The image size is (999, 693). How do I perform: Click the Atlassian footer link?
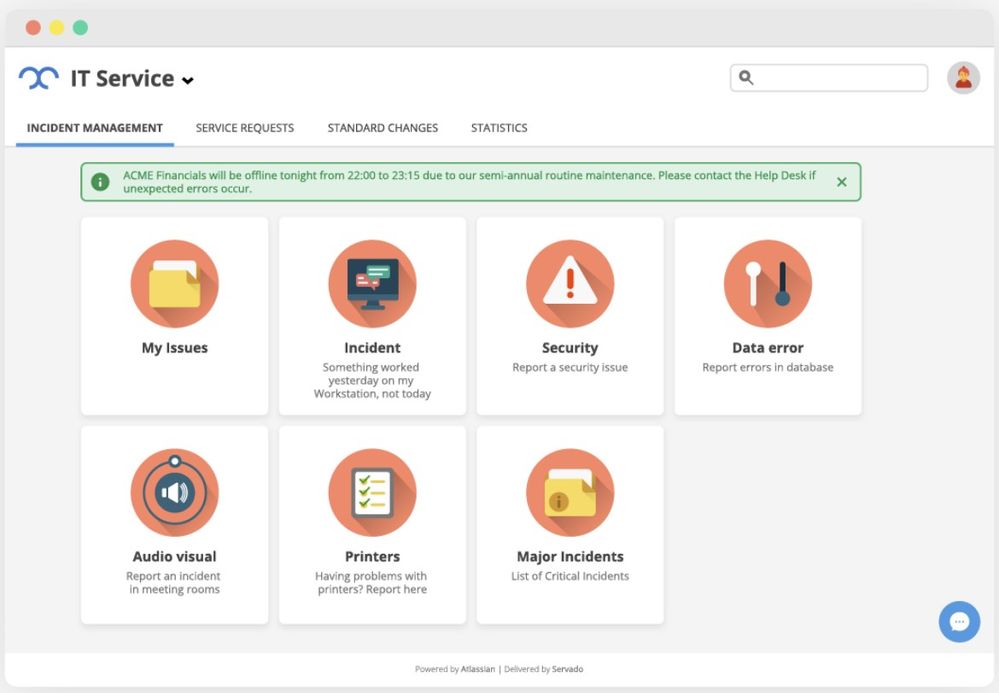[x=478, y=669]
